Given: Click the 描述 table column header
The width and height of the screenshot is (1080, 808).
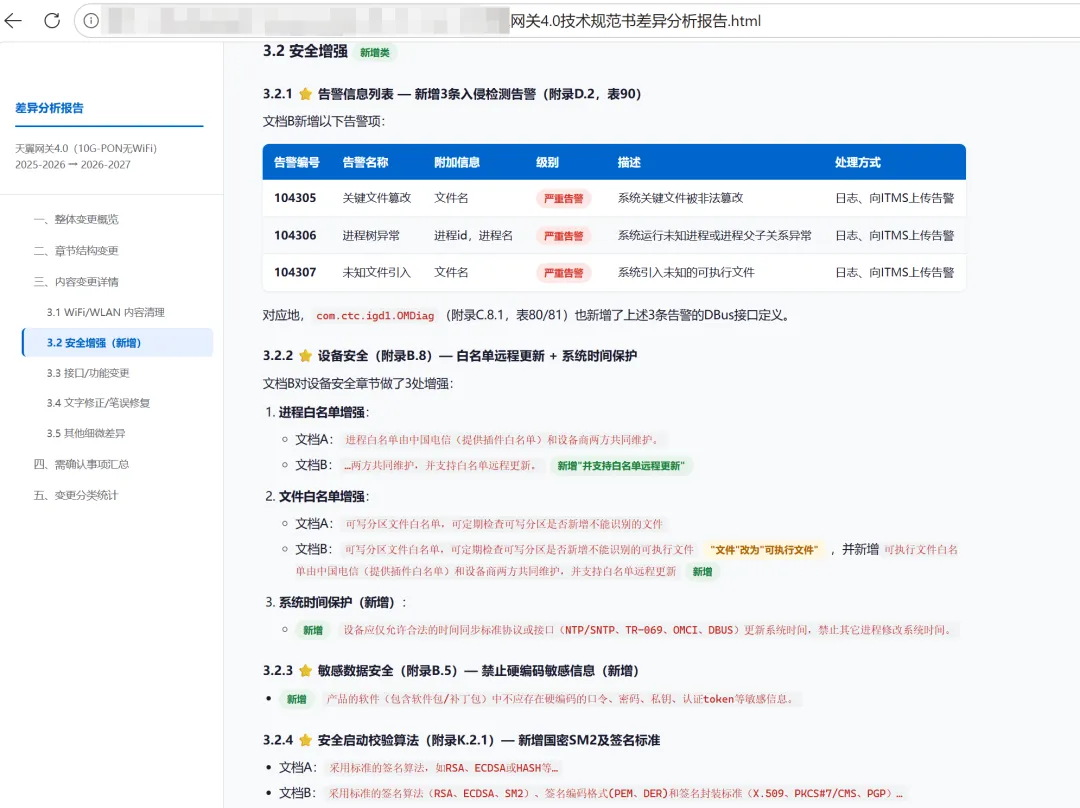Looking at the screenshot, I should pyautogui.click(x=630, y=163).
